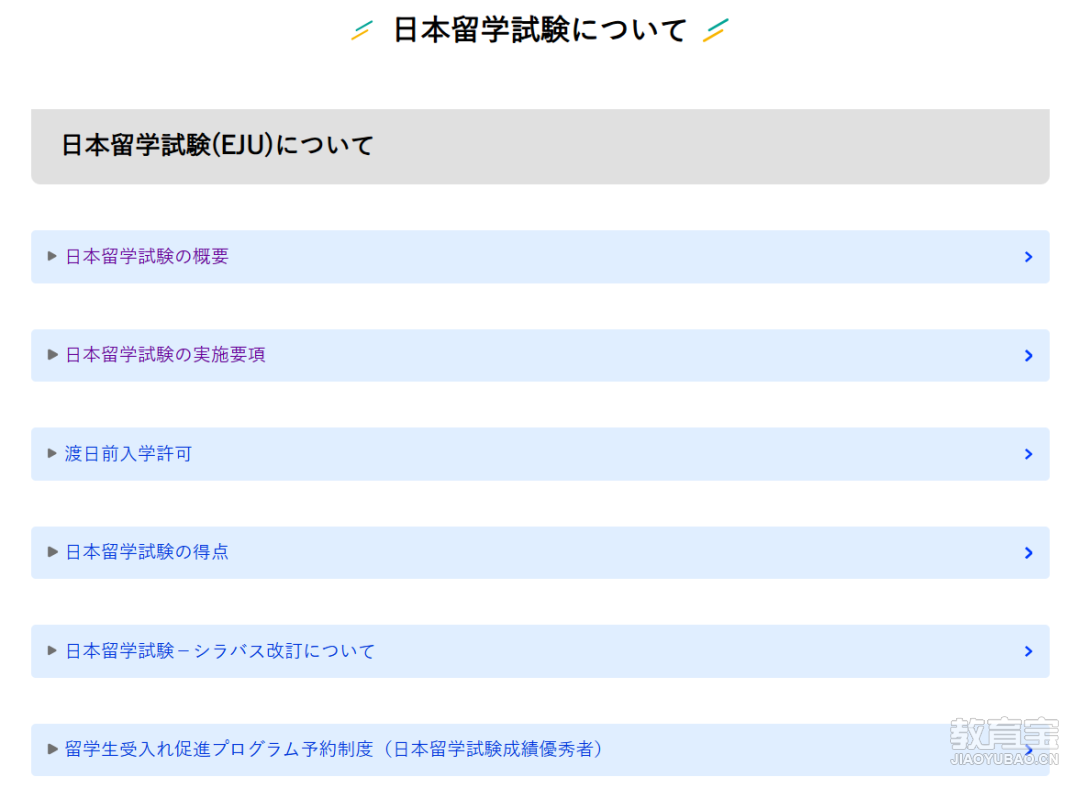The height and width of the screenshot is (788, 1080).
Task: Open the 渡日前入学許可 link
Action: [x=128, y=454]
